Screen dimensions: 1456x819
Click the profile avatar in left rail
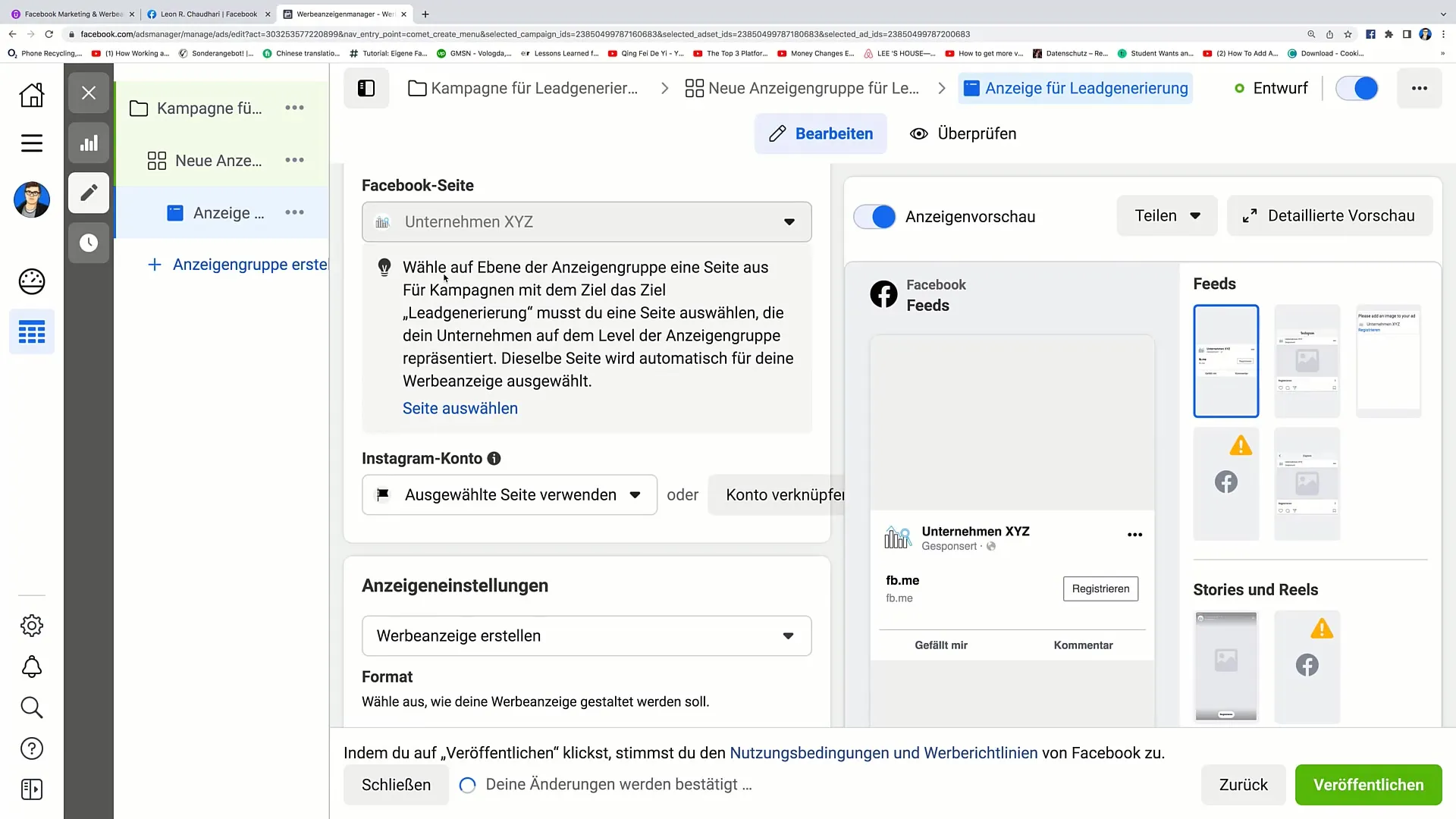pyautogui.click(x=32, y=199)
